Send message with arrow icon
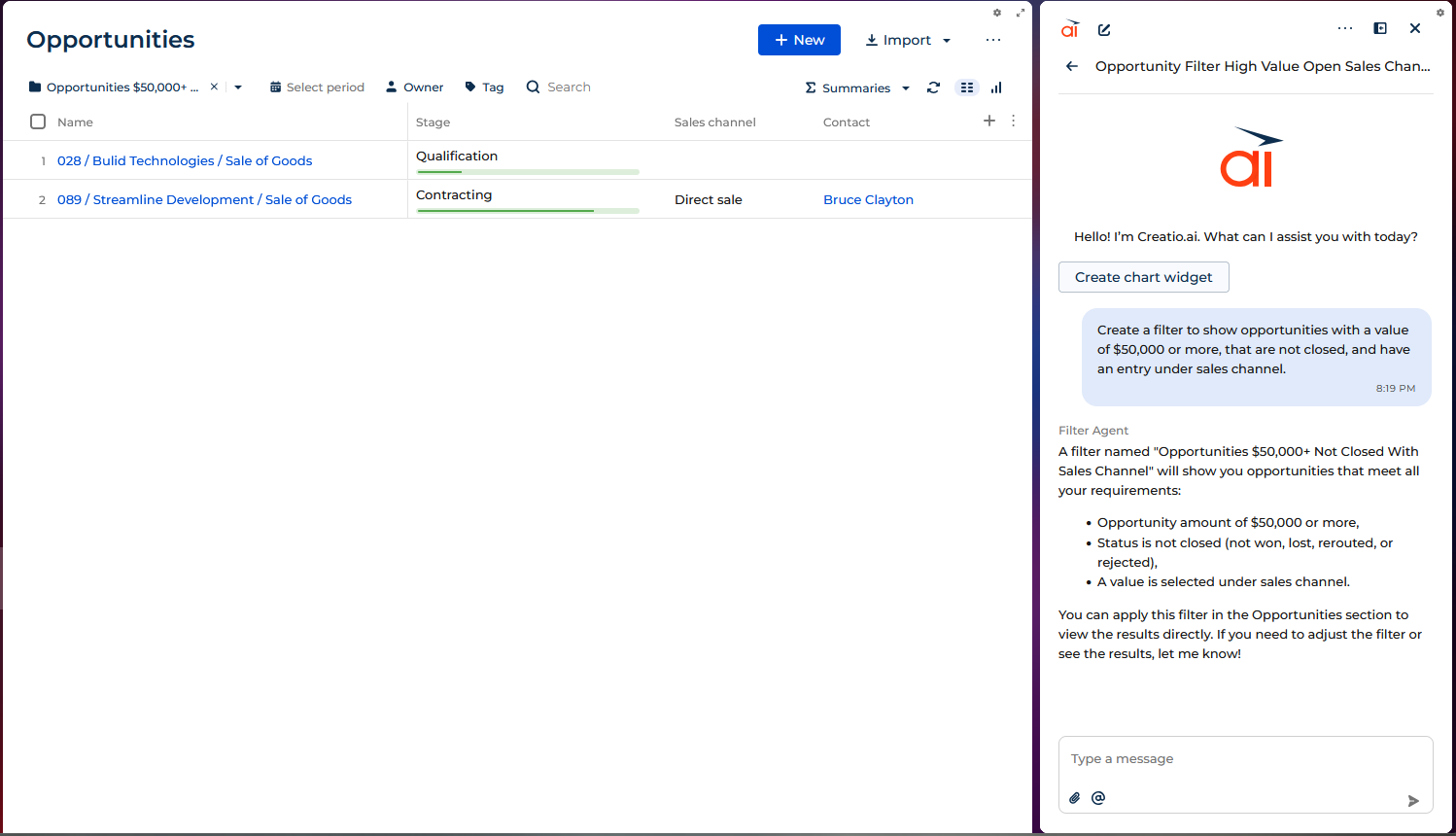The height and width of the screenshot is (836, 1456). tap(1413, 801)
